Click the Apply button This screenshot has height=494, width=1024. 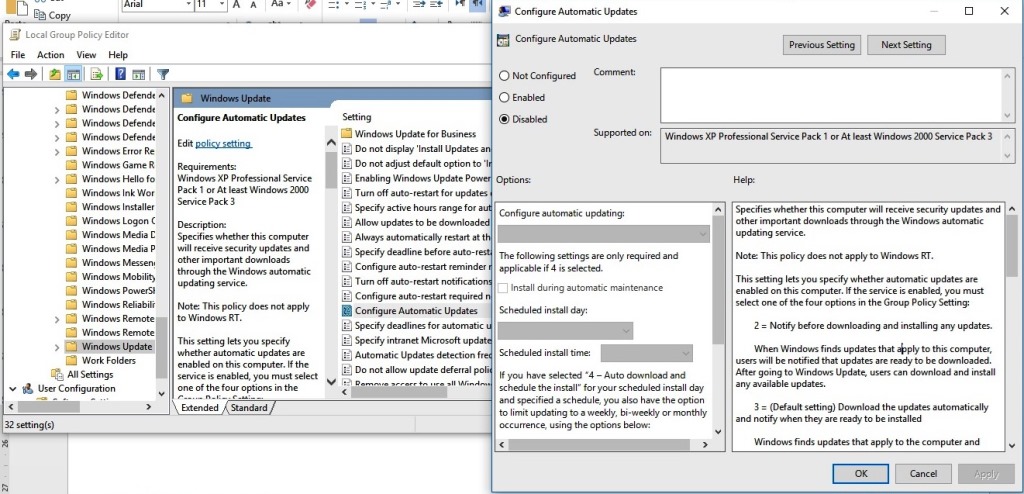986,474
